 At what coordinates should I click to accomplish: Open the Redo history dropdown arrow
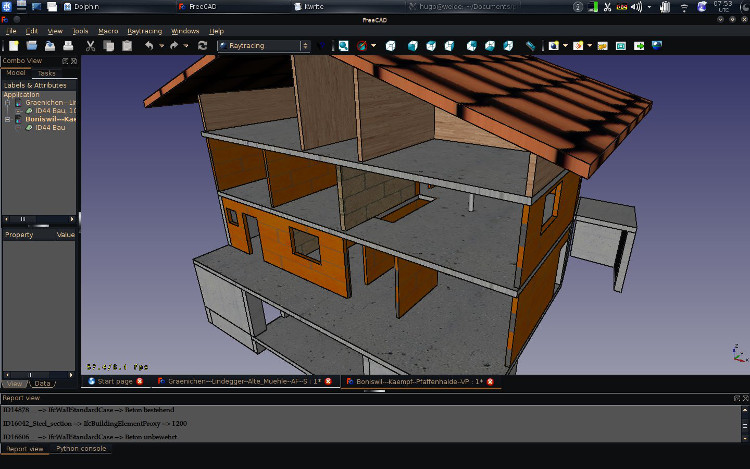[186, 46]
